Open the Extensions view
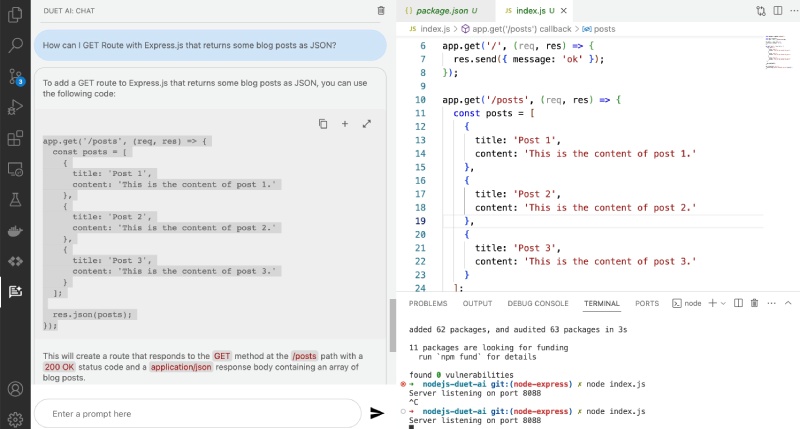This screenshot has height=429, width=800. [x=15, y=138]
